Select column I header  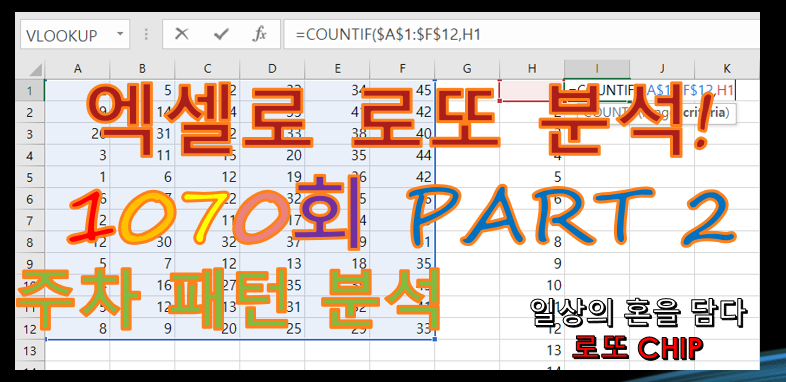(597, 69)
